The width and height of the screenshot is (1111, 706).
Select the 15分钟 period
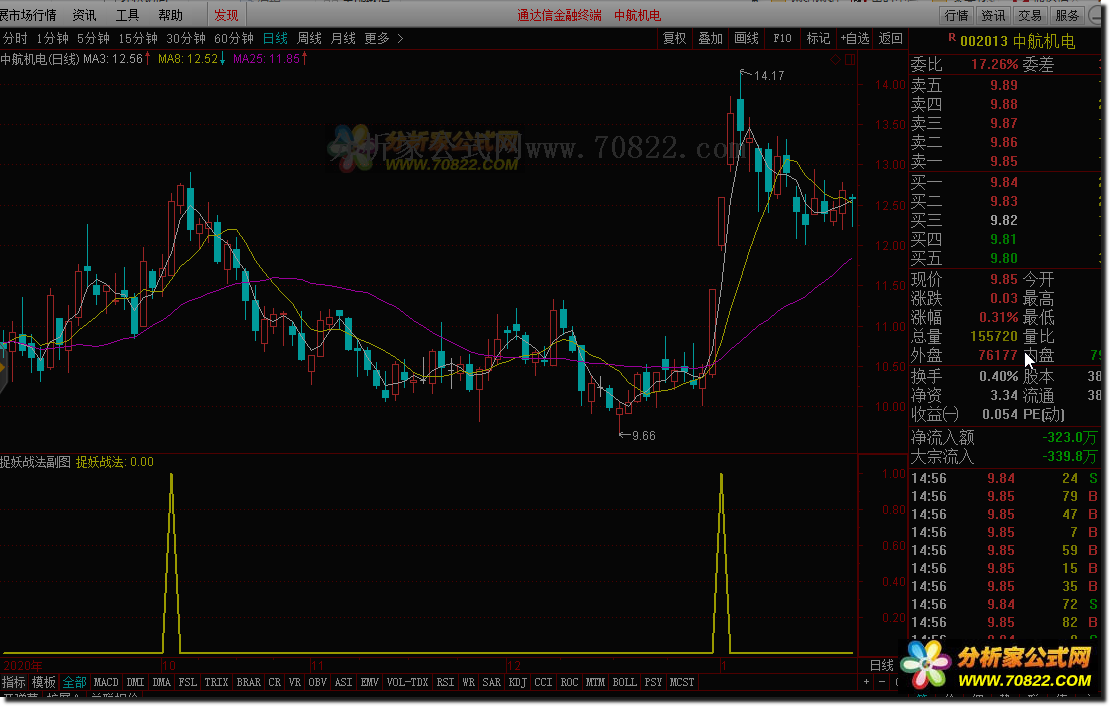[138, 38]
